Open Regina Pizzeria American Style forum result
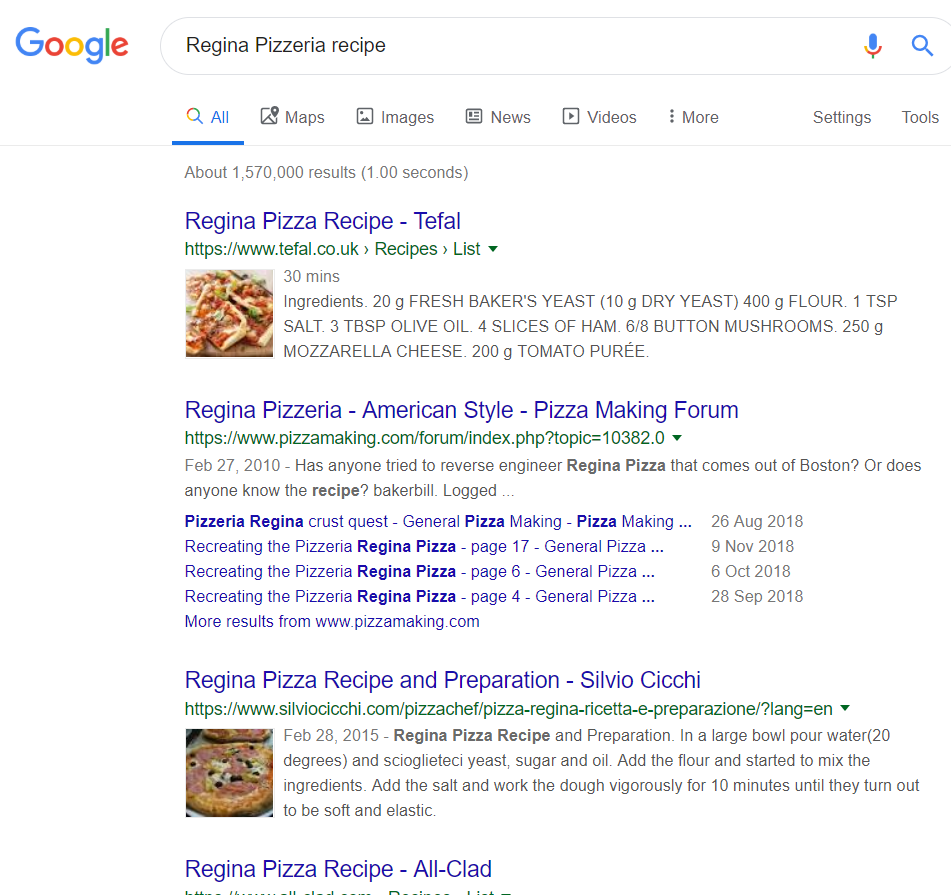The height and width of the screenshot is (895, 951). [462, 410]
